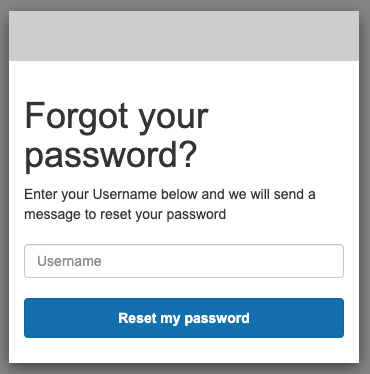Click the word "send" in the description

[289, 194]
